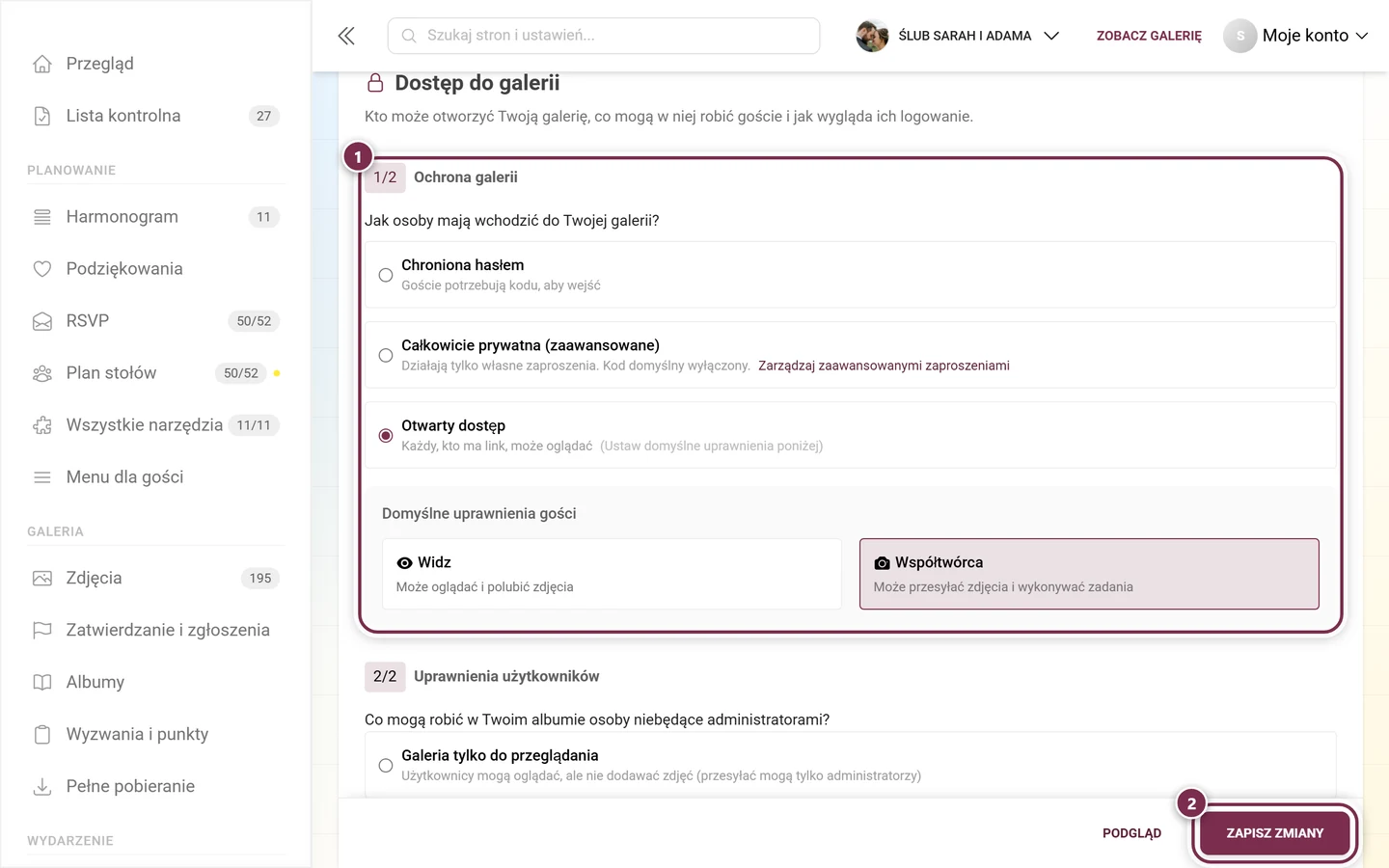Choose the Współtwórca guest permission card
Screen dimensions: 1389x868
pos(1089,574)
